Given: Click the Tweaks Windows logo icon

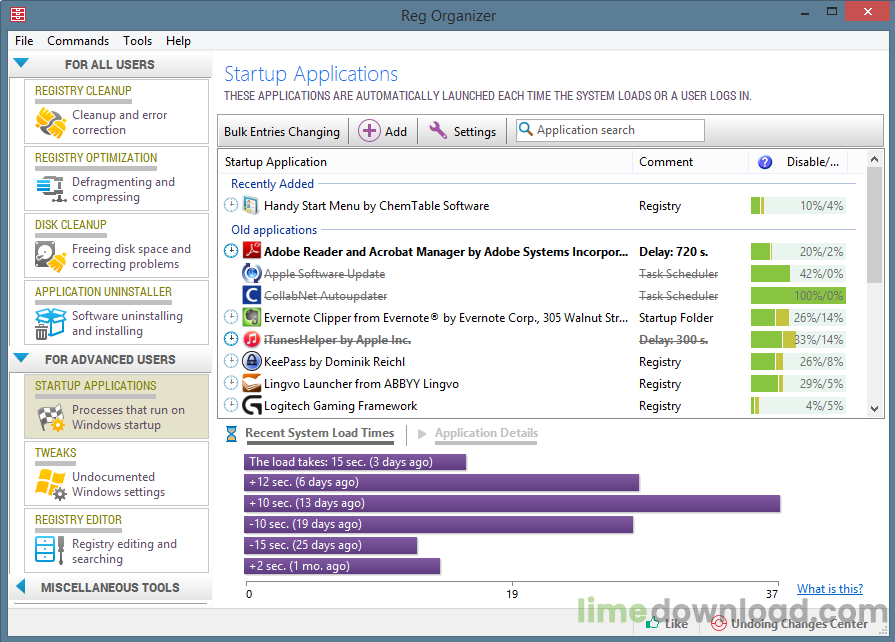Looking at the screenshot, I should 50,484.
